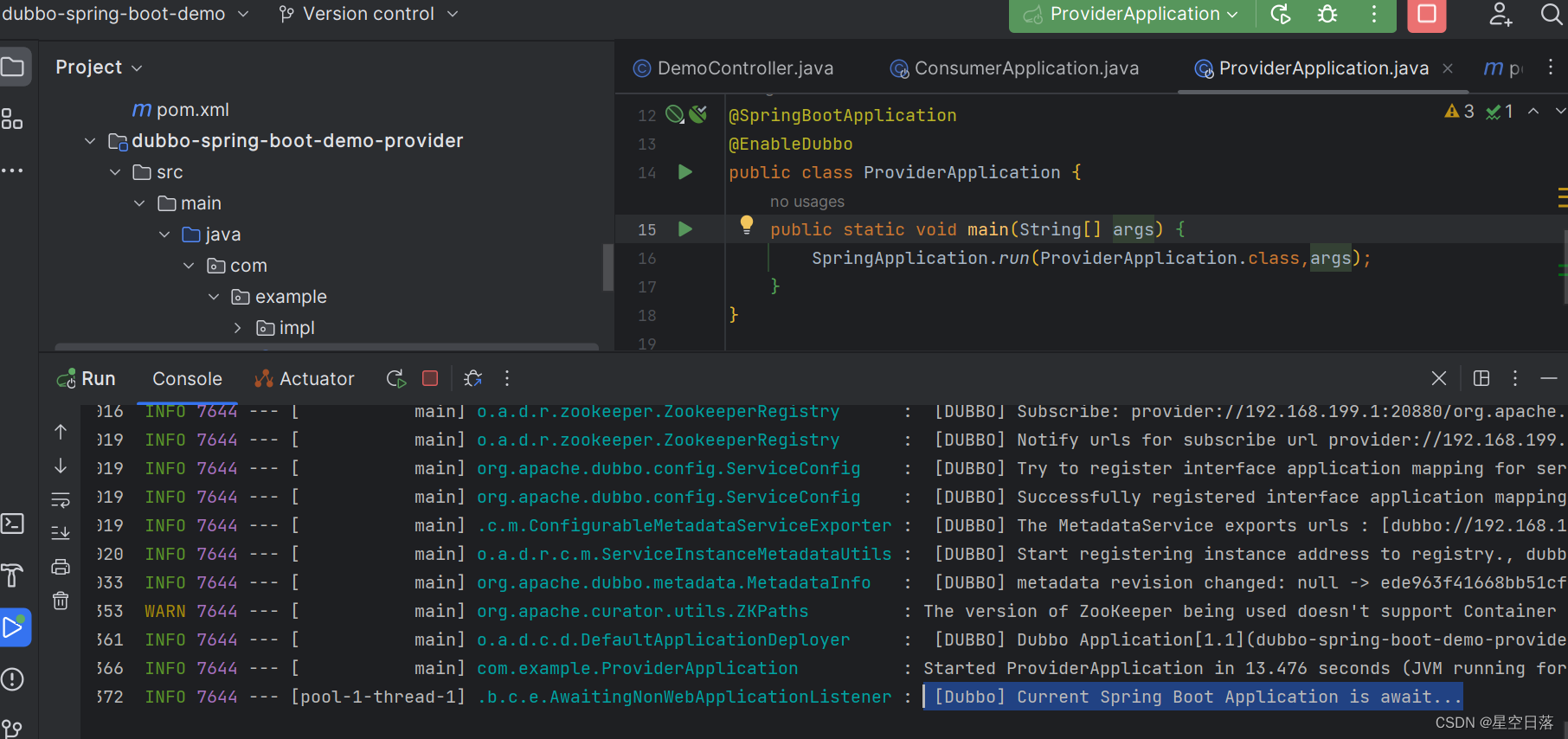Open the Git tool window
1568x739 pixels.
12,729
